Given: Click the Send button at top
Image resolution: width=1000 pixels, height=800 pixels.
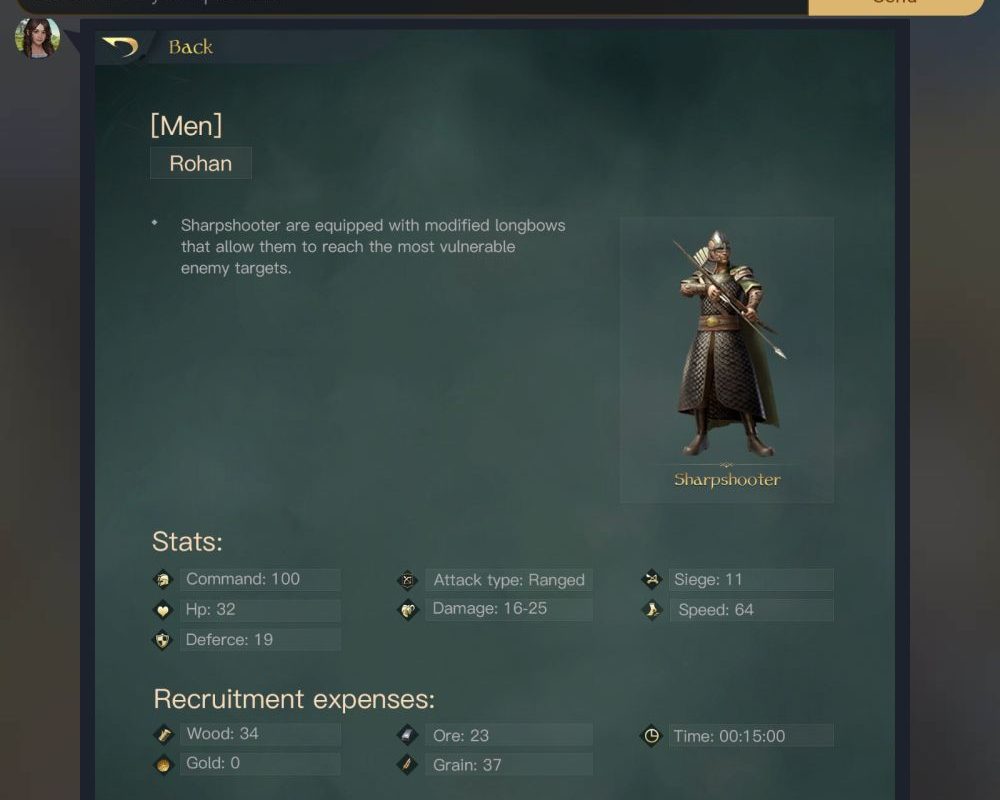Looking at the screenshot, I should click(x=895, y=5).
